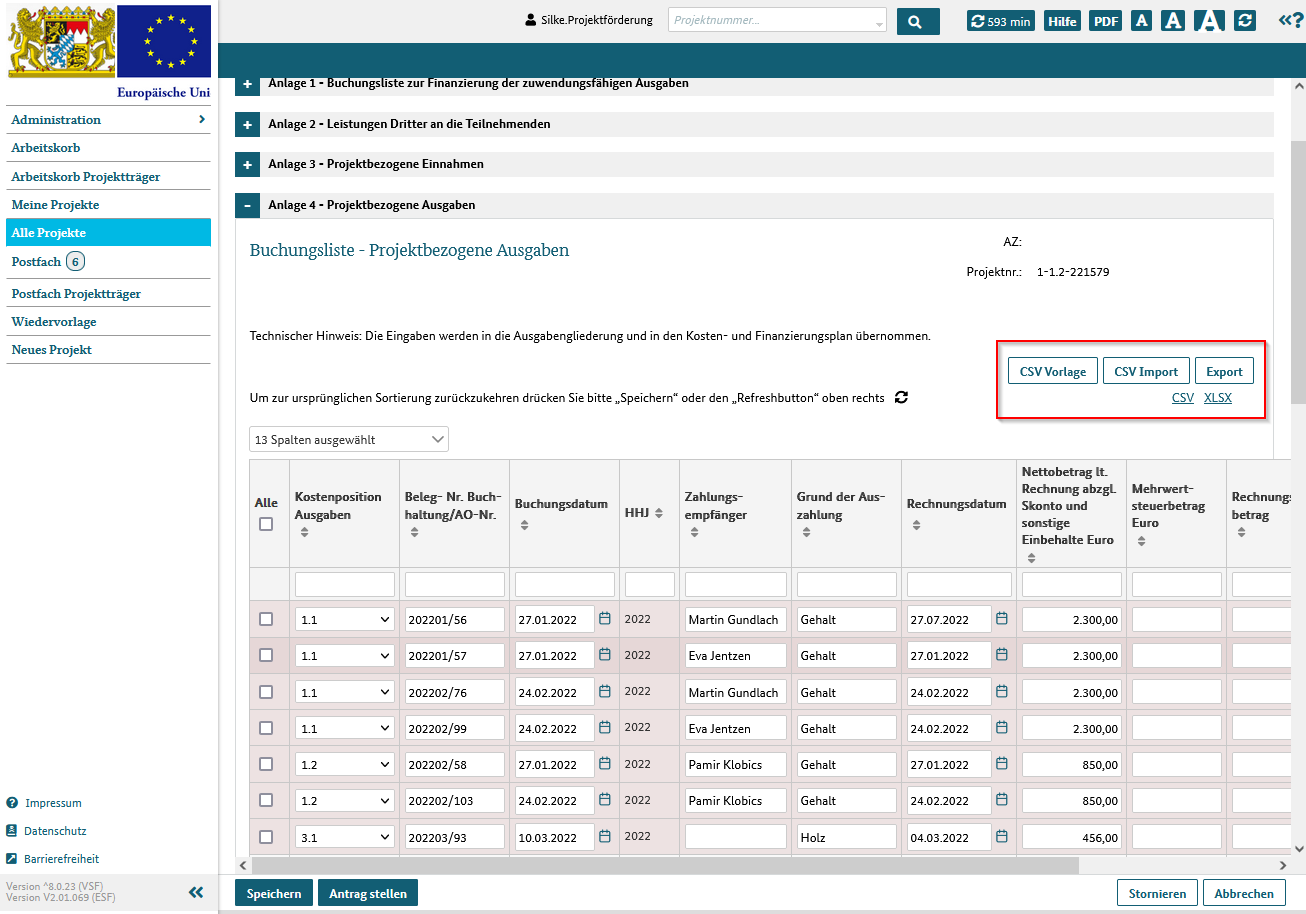Image resolution: width=1306 pixels, height=914 pixels.
Task: Click the CSV Import button
Action: click(1146, 371)
